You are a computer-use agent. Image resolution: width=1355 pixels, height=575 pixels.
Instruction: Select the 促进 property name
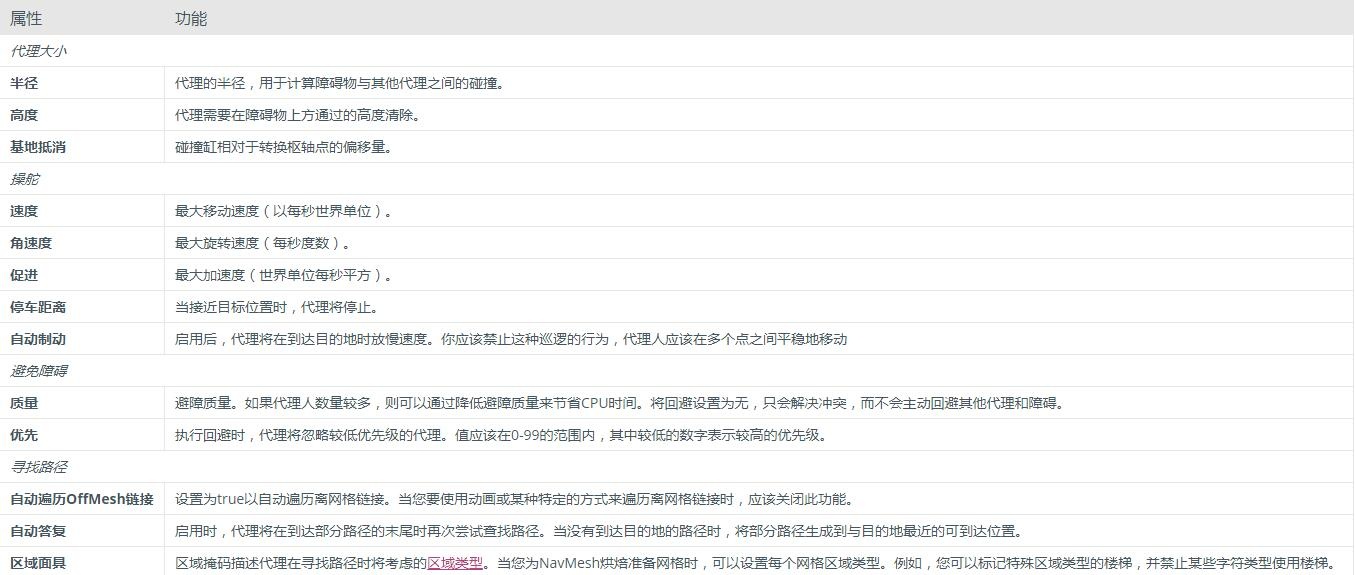coord(24,275)
